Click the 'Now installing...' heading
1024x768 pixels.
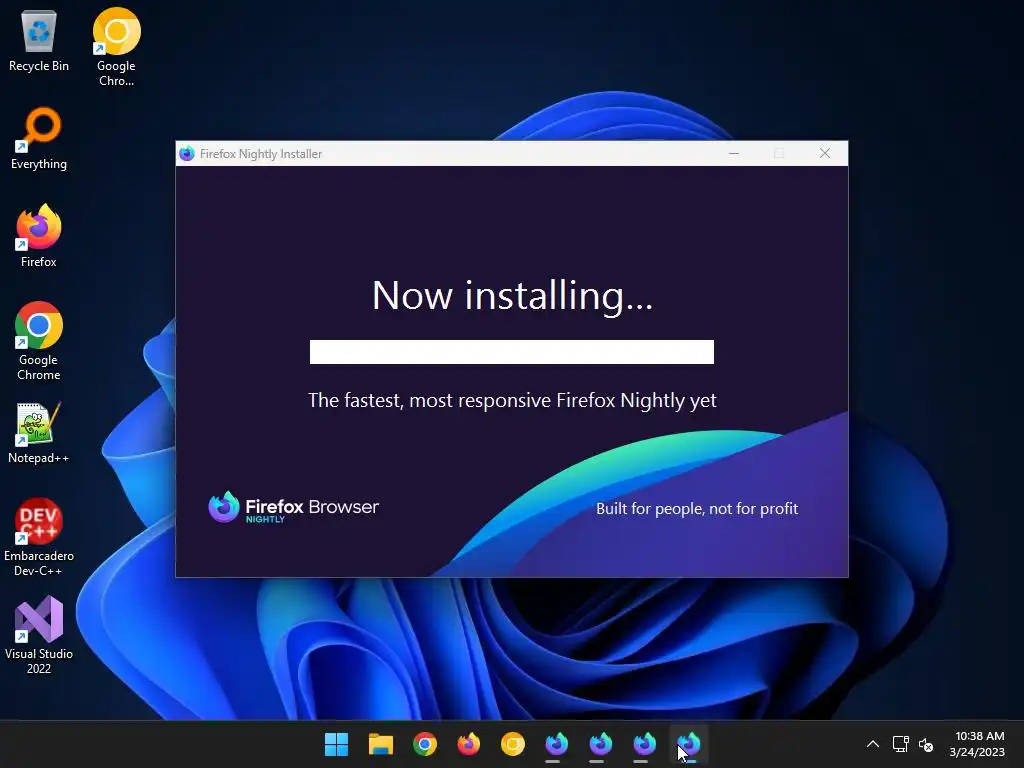(x=513, y=296)
